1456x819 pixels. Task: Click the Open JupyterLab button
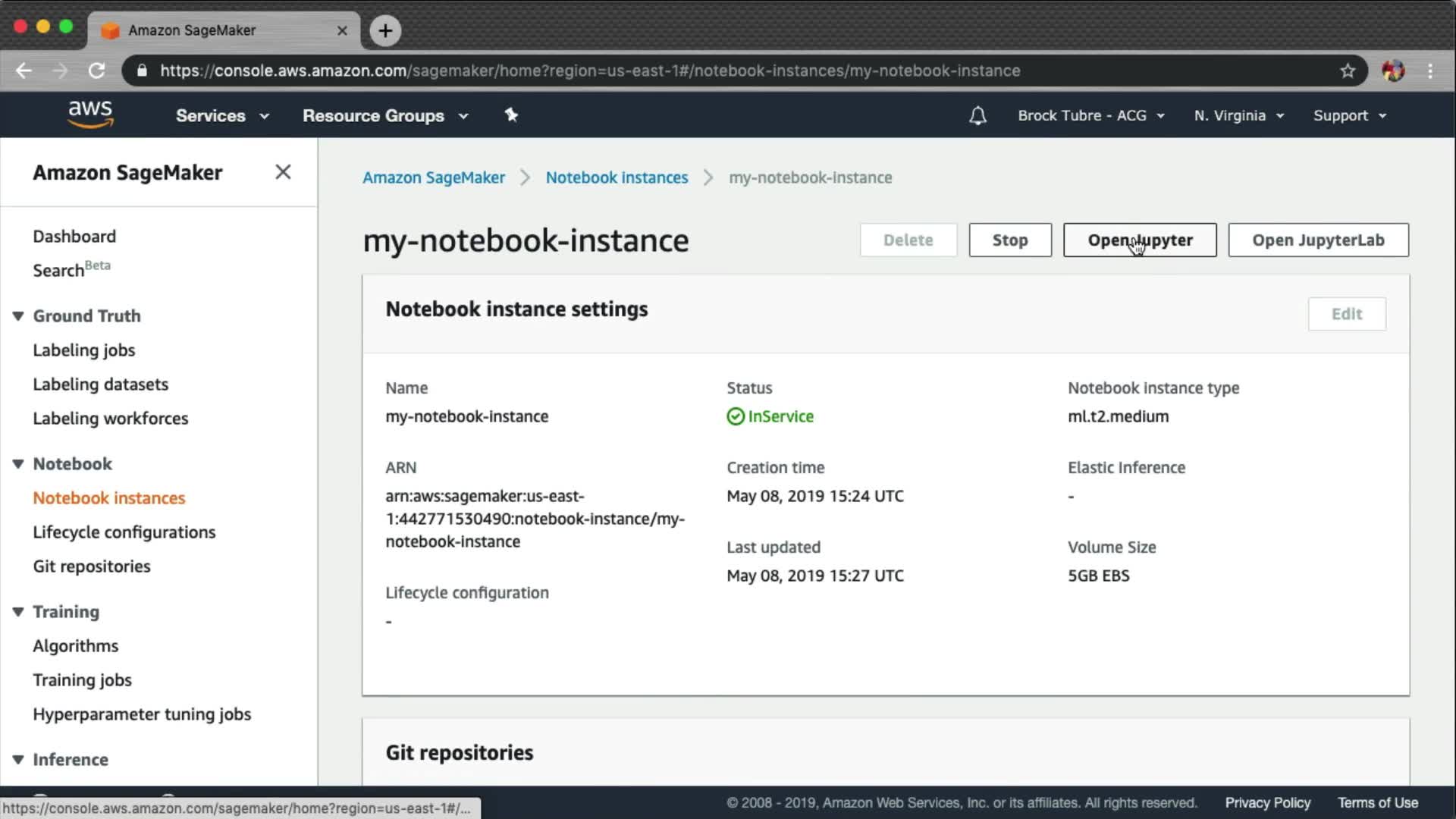point(1318,240)
